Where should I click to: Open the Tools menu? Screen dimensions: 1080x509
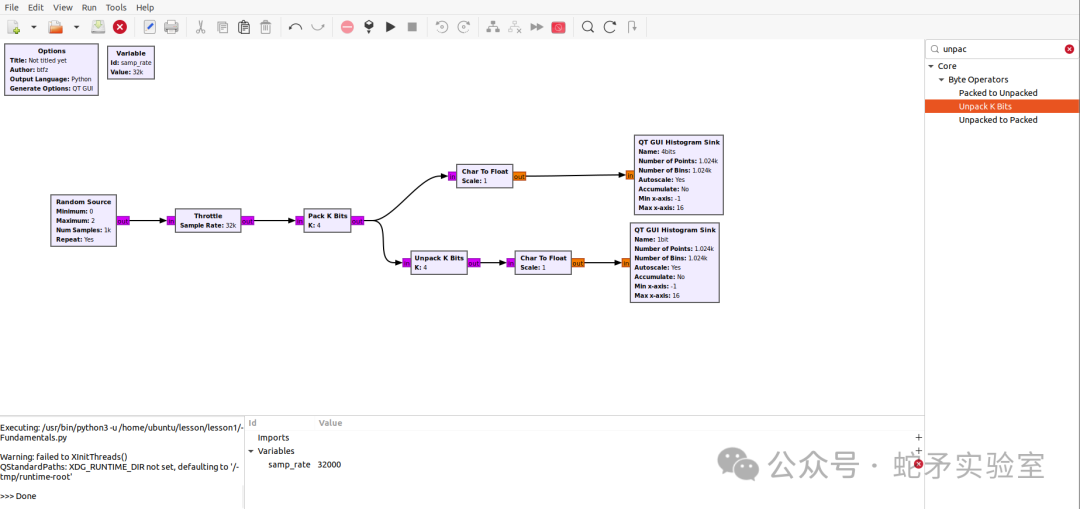(x=116, y=7)
